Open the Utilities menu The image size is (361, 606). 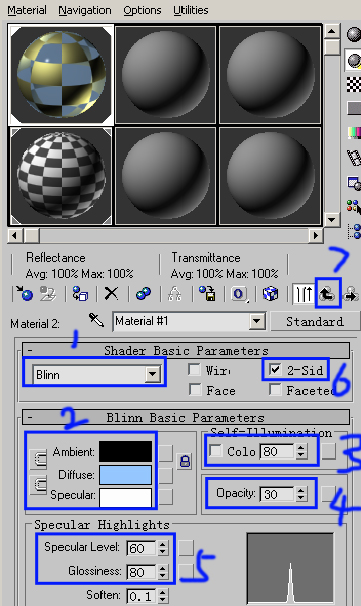[x=191, y=10]
